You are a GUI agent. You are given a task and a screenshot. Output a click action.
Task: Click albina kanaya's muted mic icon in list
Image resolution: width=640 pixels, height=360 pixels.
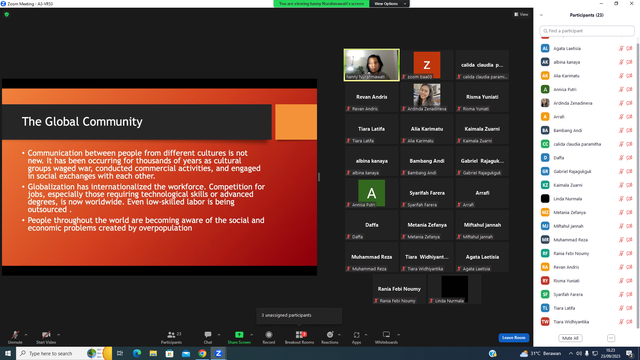coord(621,62)
